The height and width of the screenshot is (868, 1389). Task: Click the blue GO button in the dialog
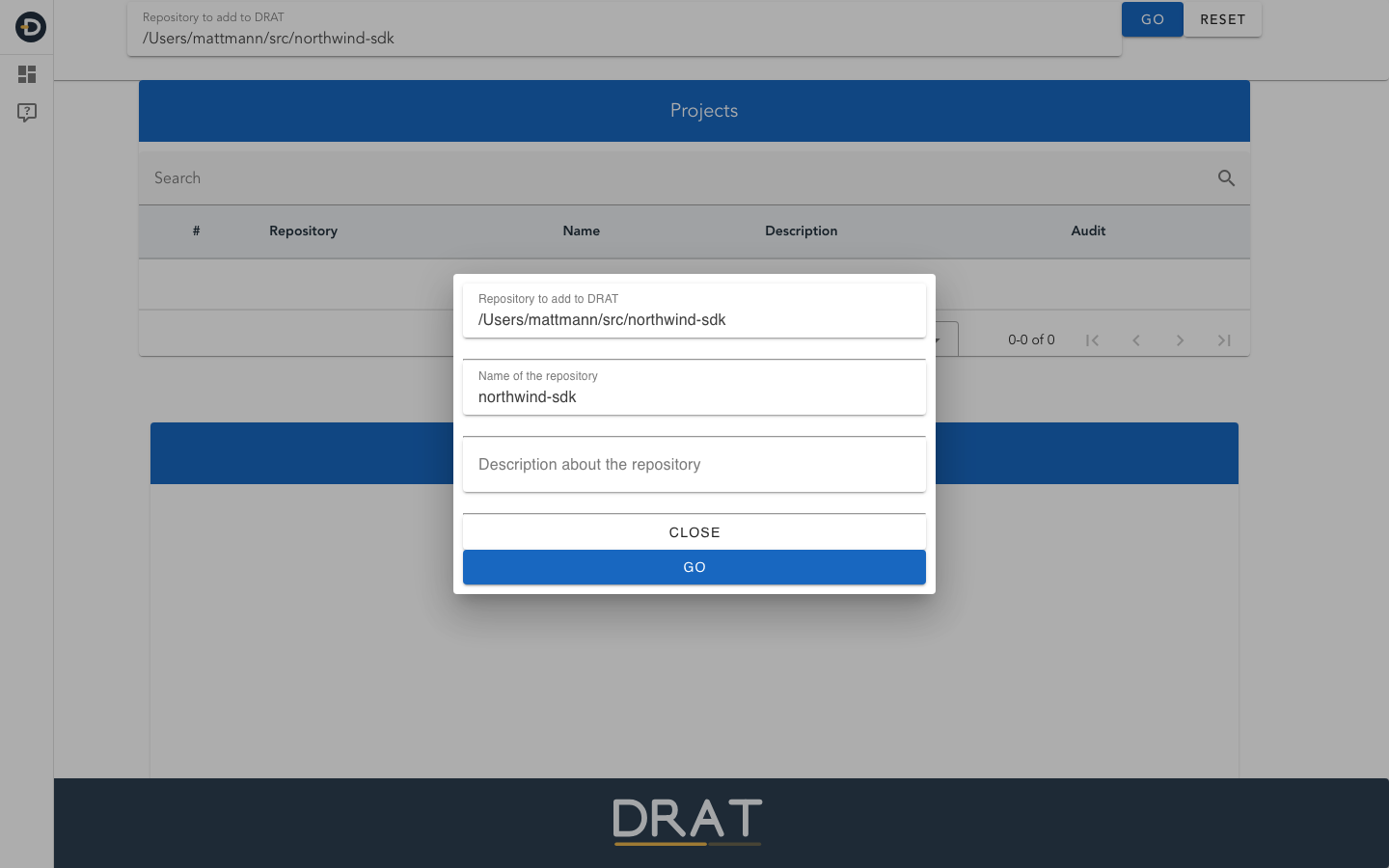click(694, 567)
